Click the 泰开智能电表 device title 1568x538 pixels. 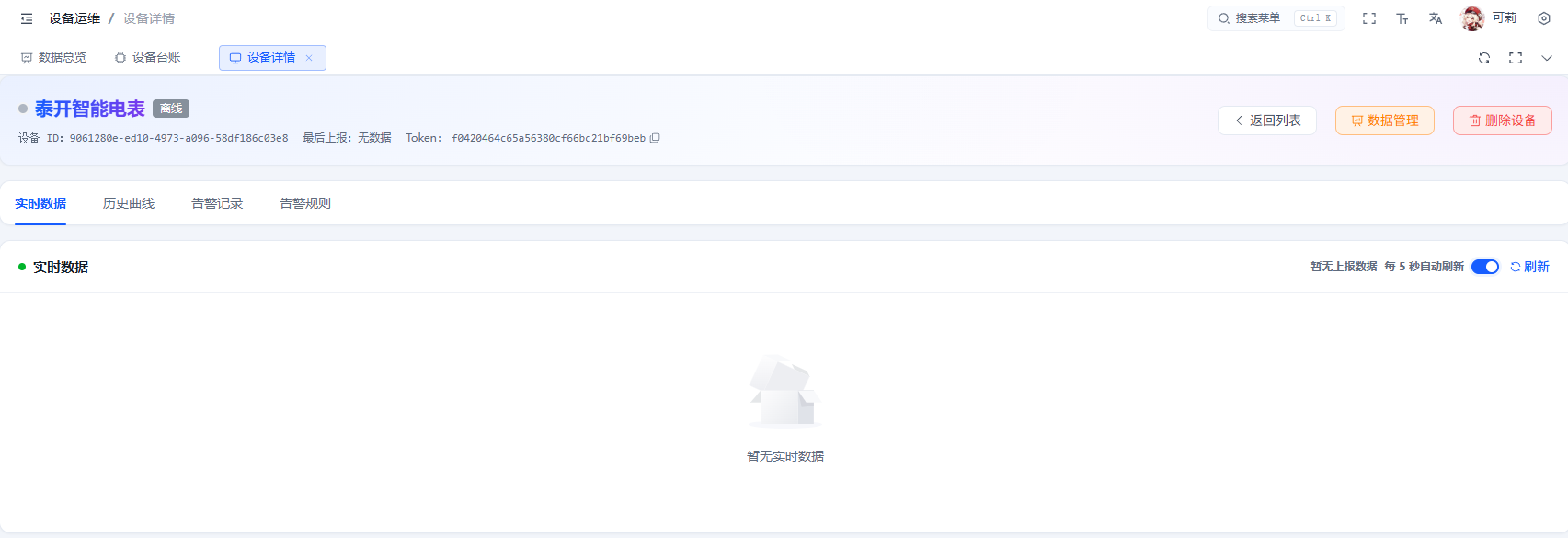pyautogui.click(x=90, y=109)
